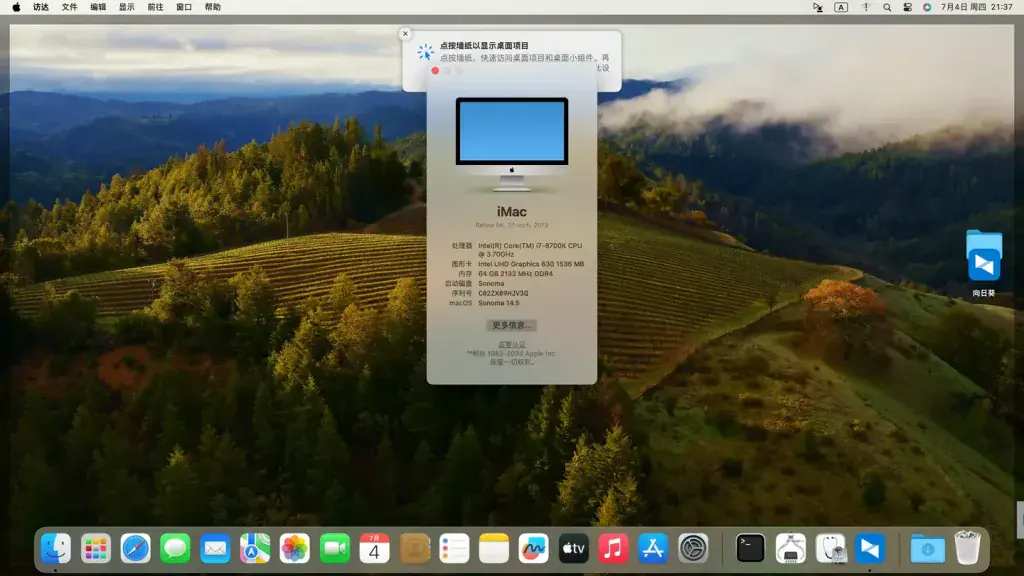Open System Settings from the Dock
The height and width of the screenshot is (576, 1024).
tap(693, 548)
